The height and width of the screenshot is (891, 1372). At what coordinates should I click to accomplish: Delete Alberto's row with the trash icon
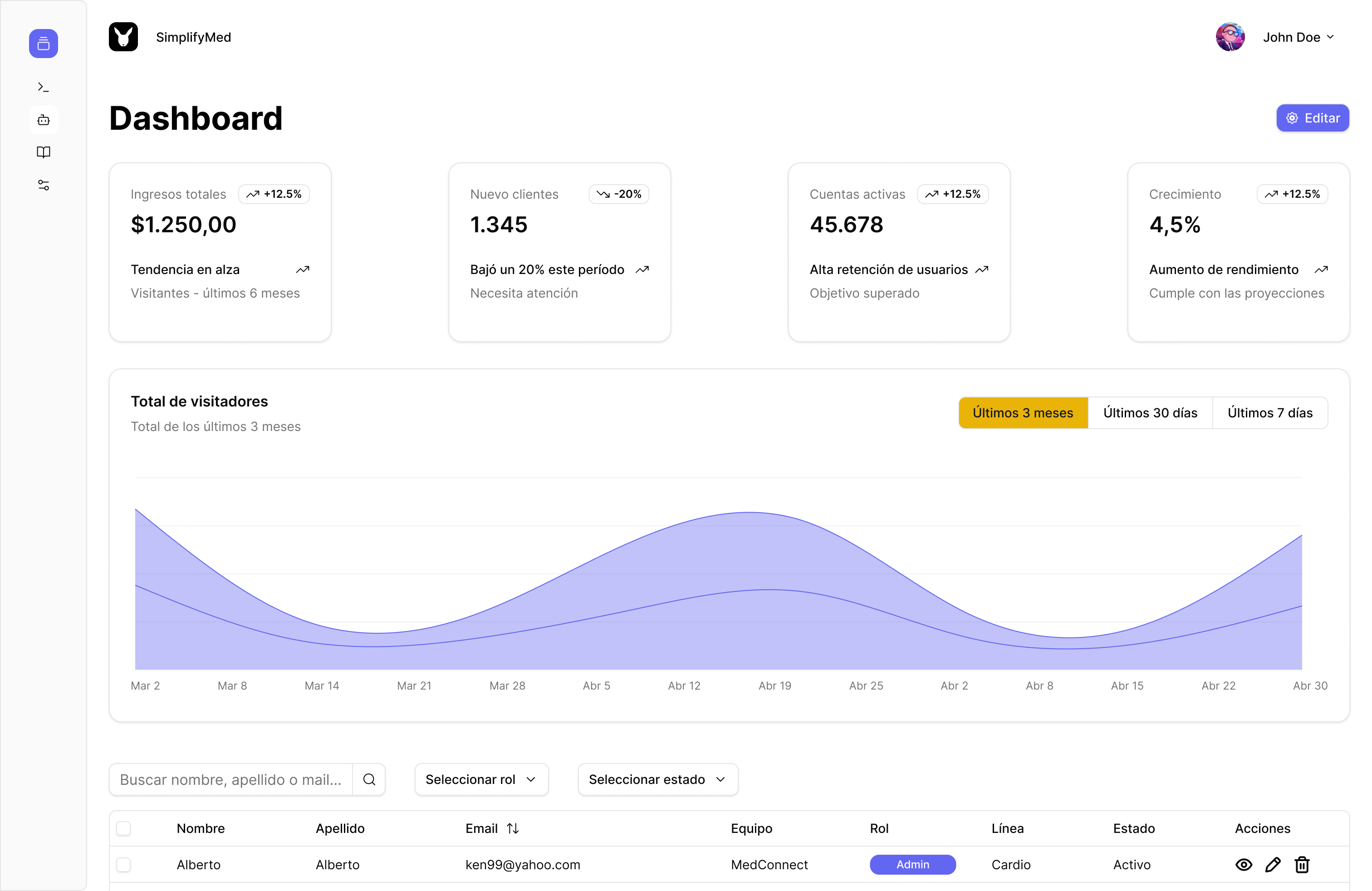[1302, 865]
